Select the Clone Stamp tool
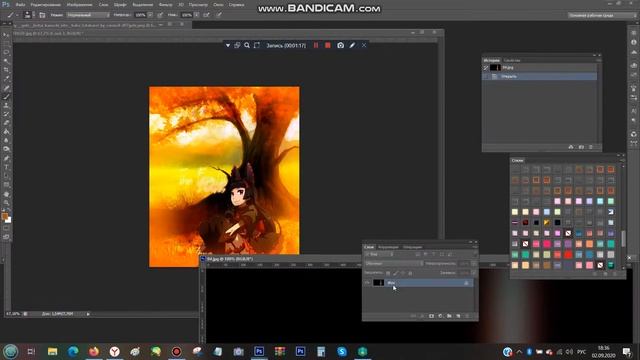640x360 pixels. coord(6,105)
